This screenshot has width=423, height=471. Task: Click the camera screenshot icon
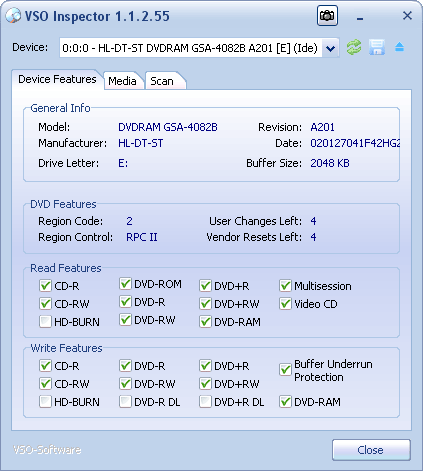[327, 16]
